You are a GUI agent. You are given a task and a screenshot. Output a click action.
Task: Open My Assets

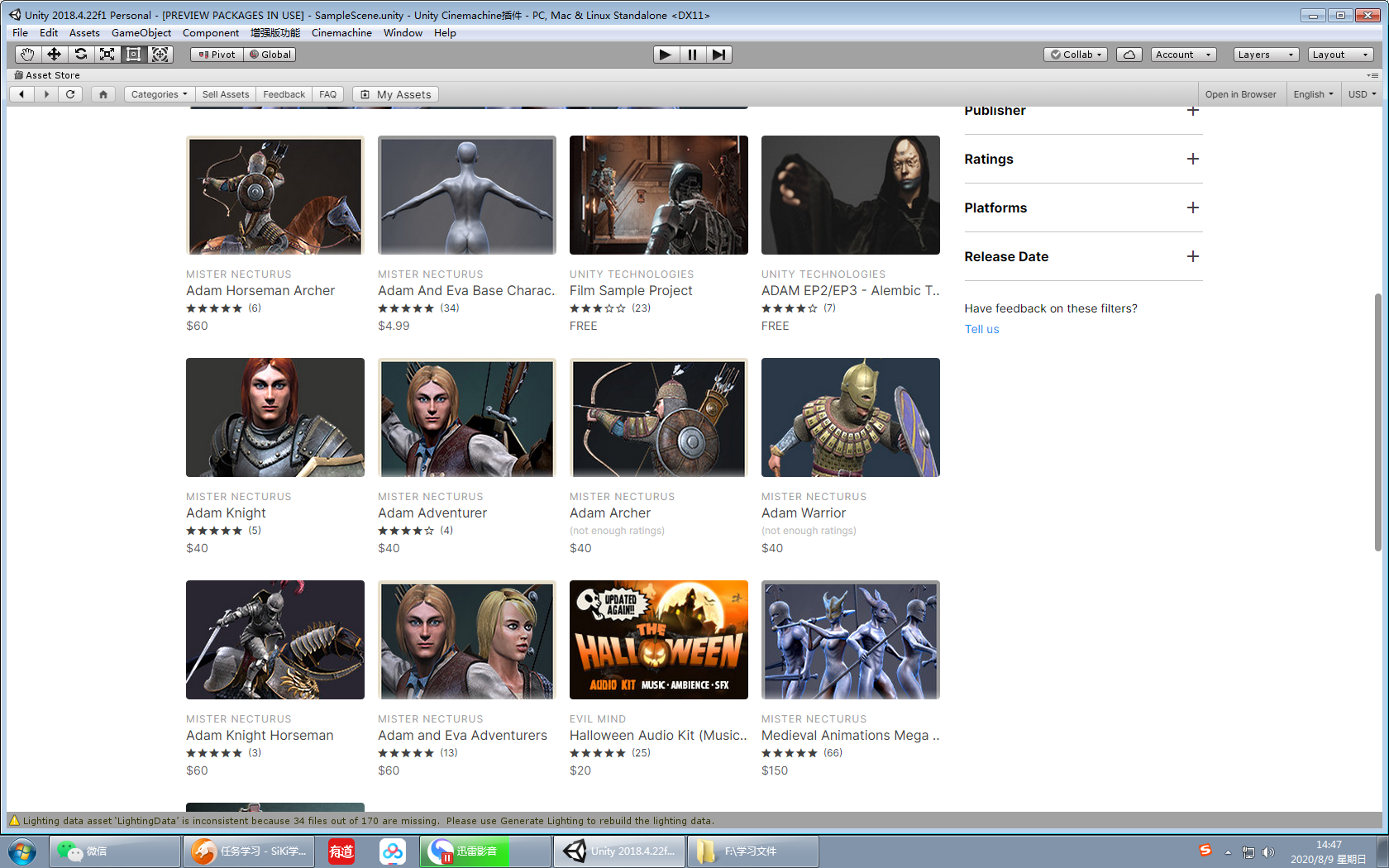[x=395, y=94]
